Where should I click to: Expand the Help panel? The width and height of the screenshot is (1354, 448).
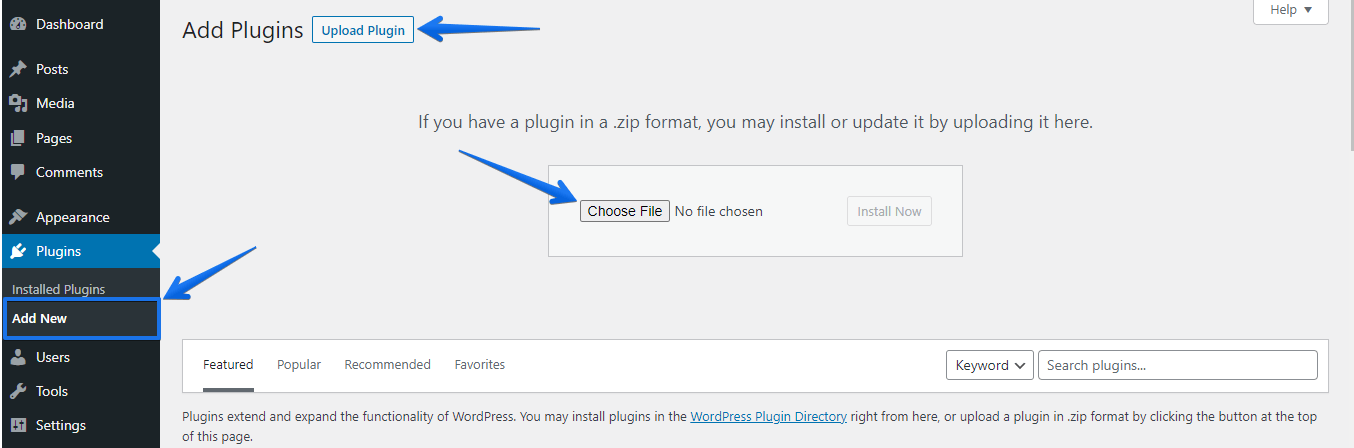(1291, 10)
